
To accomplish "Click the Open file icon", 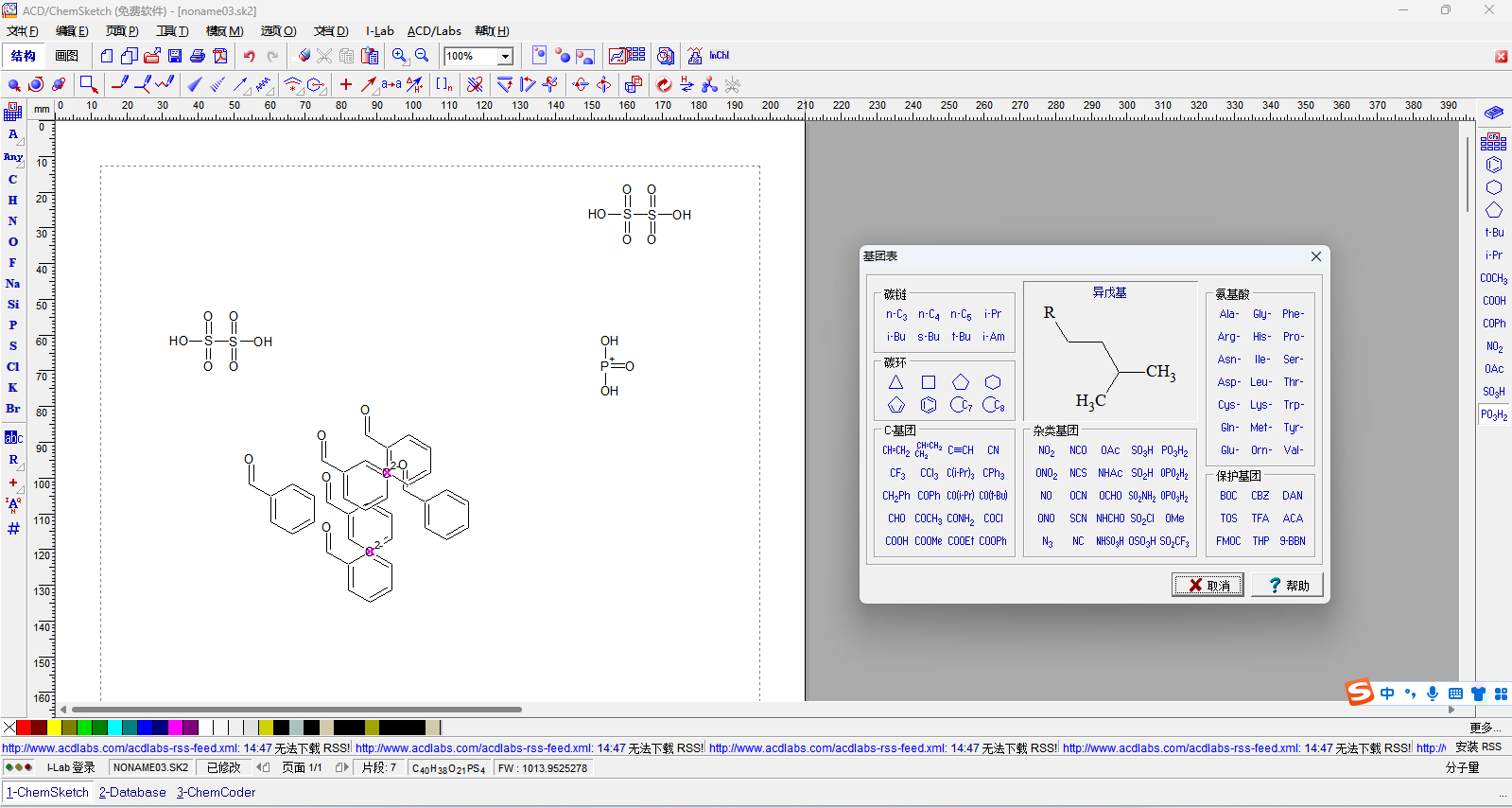I will pos(152,56).
